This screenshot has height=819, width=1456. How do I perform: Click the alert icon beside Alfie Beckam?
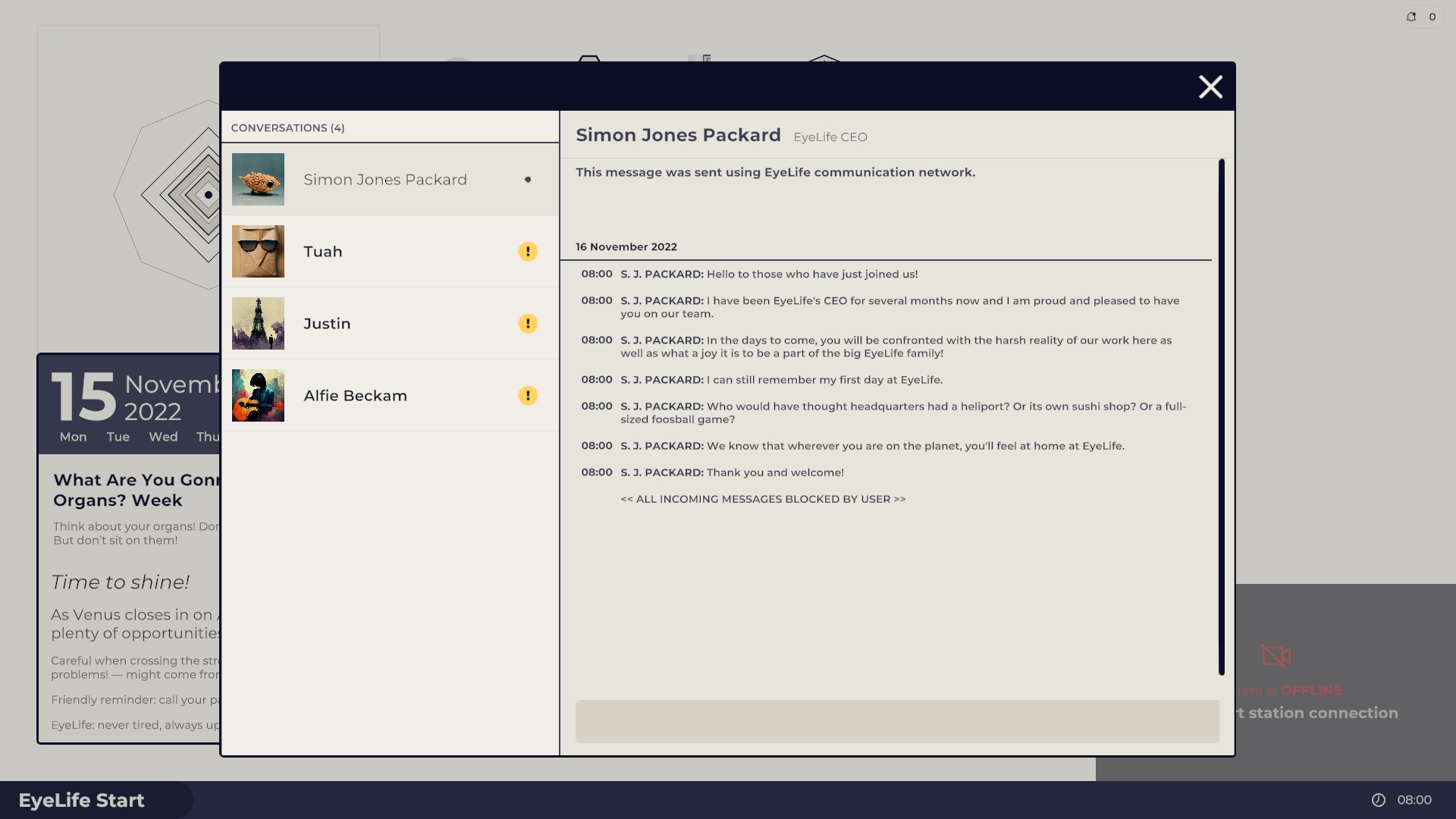coord(528,396)
